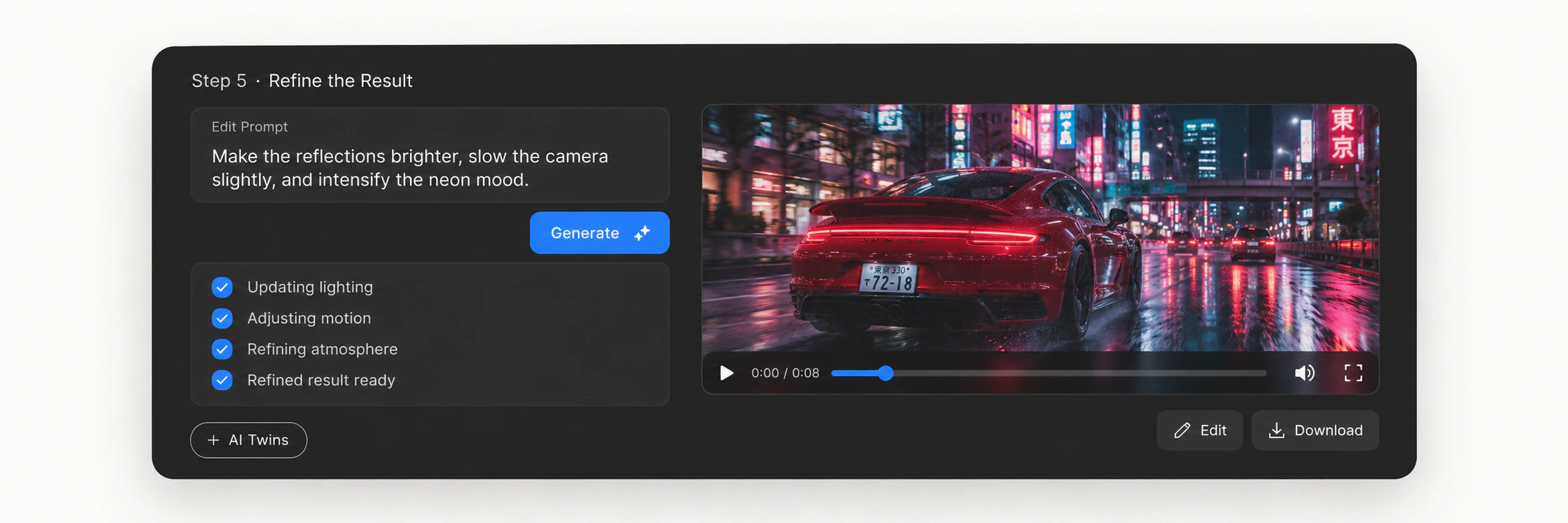Viewport: 1568px width, 523px height.
Task: Click the sparkle icon on Generate
Action: (x=642, y=233)
